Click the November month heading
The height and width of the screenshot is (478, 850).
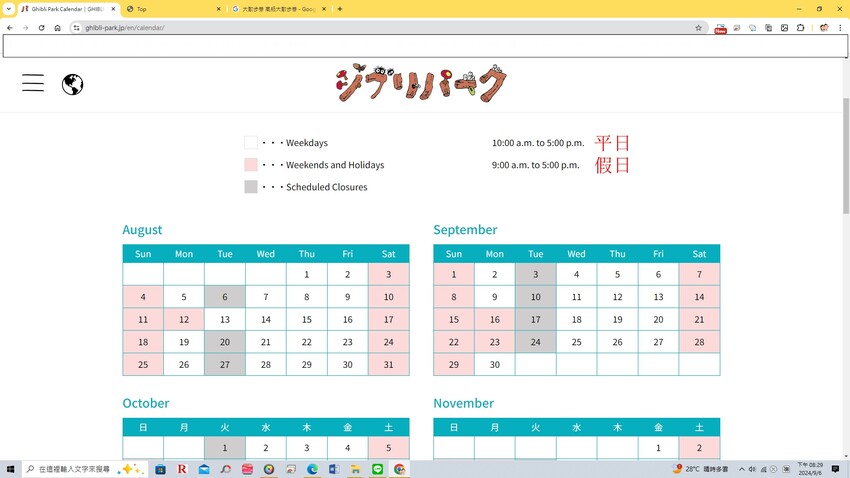coord(463,403)
